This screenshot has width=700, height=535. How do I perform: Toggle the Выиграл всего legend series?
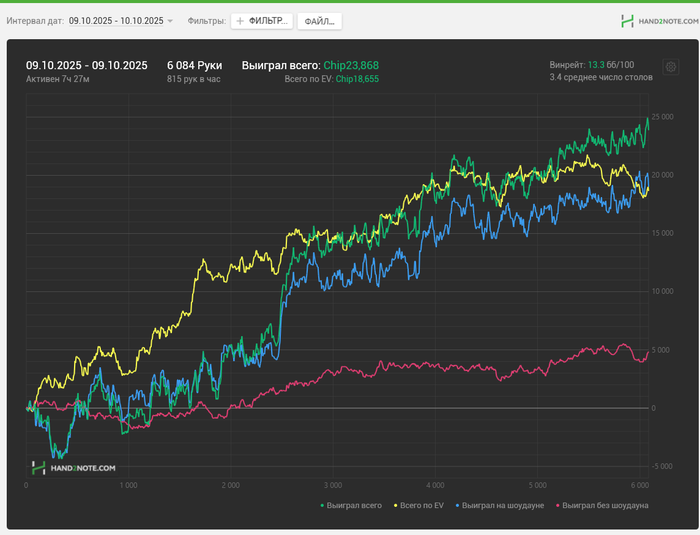click(351, 506)
